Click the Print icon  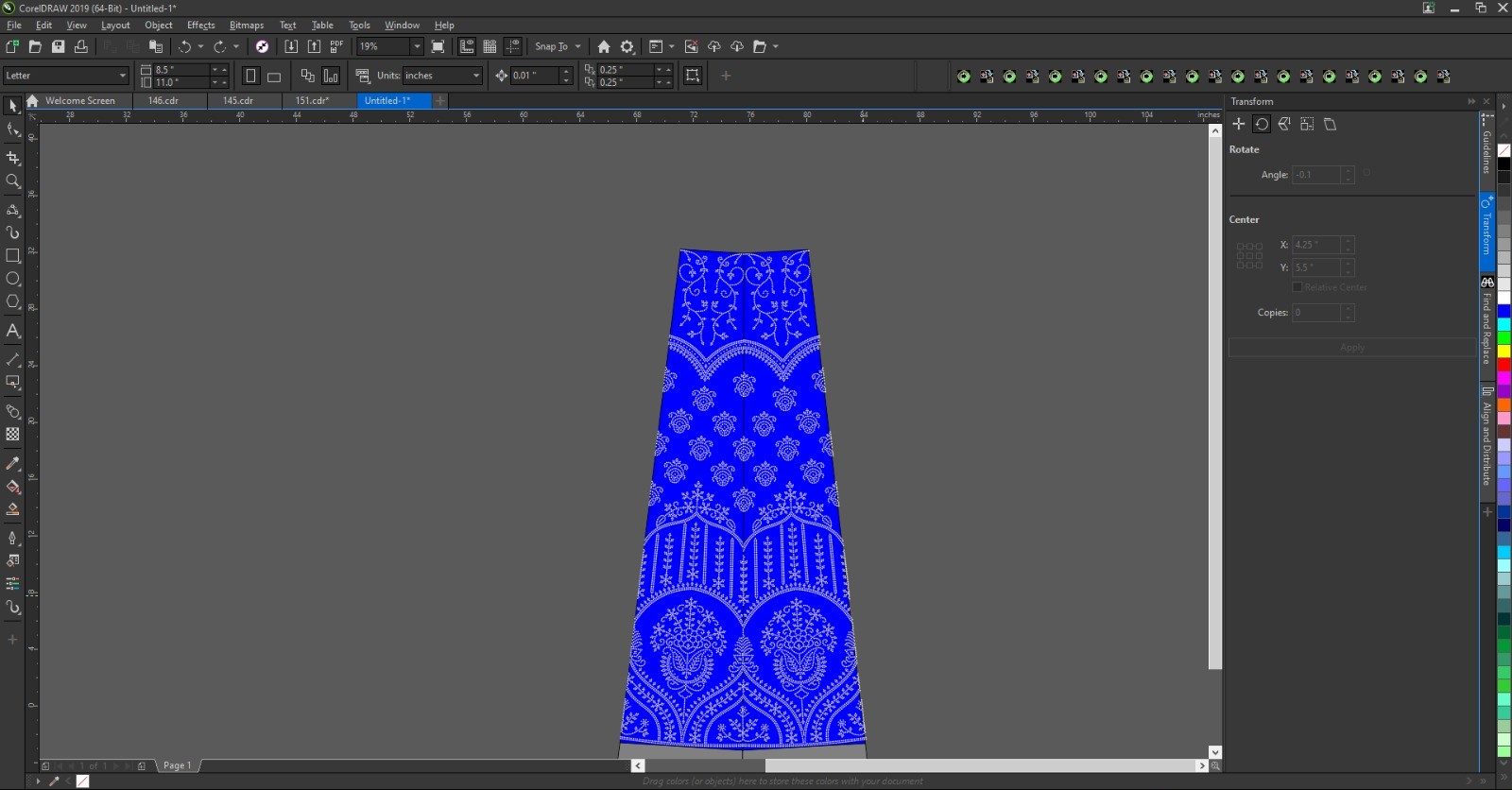[x=81, y=46]
